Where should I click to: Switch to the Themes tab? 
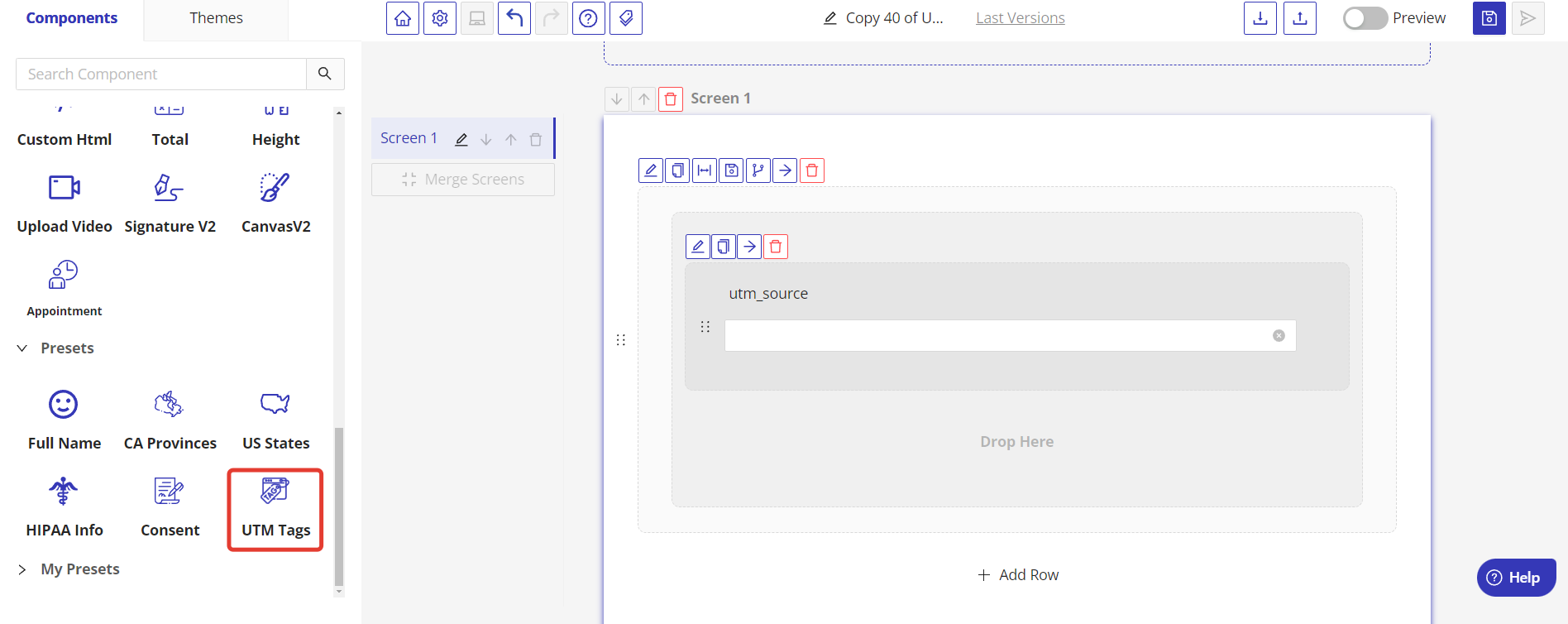pos(216,18)
